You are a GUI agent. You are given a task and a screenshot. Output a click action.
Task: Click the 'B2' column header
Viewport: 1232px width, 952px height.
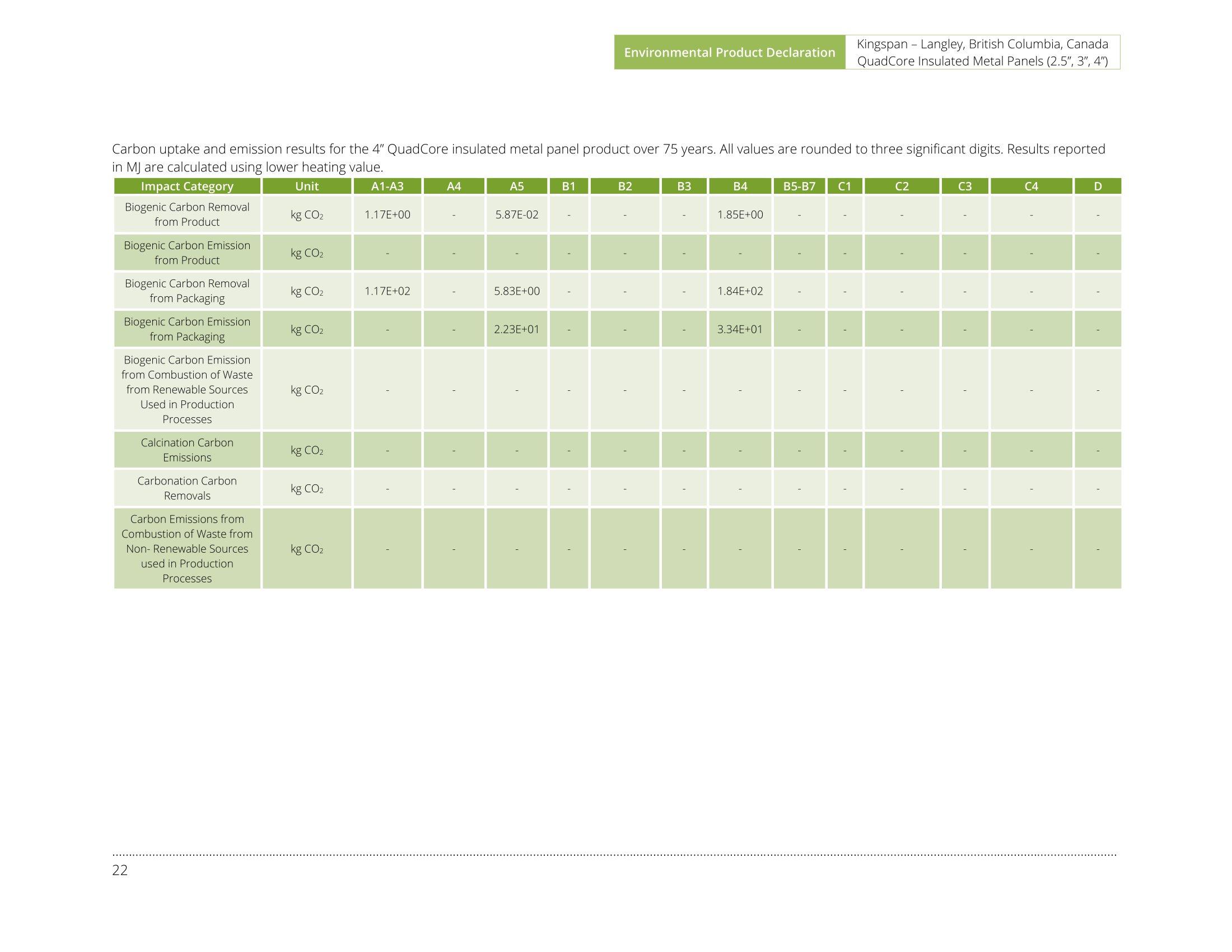625,186
